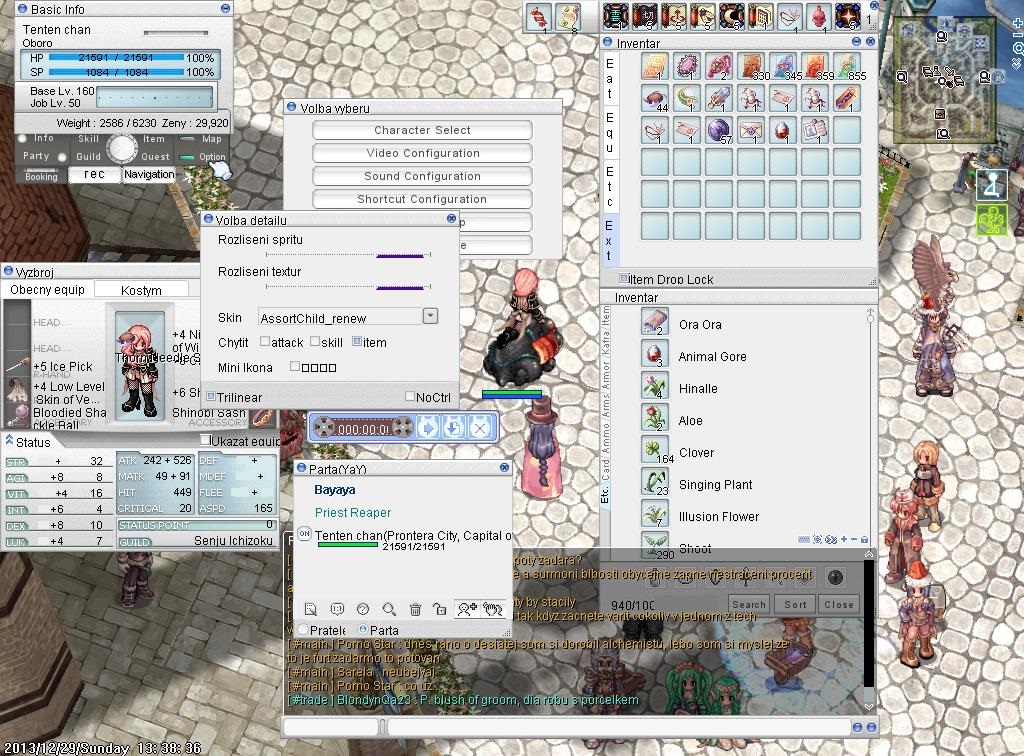Click the waving hands leave-party icon

[493, 609]
